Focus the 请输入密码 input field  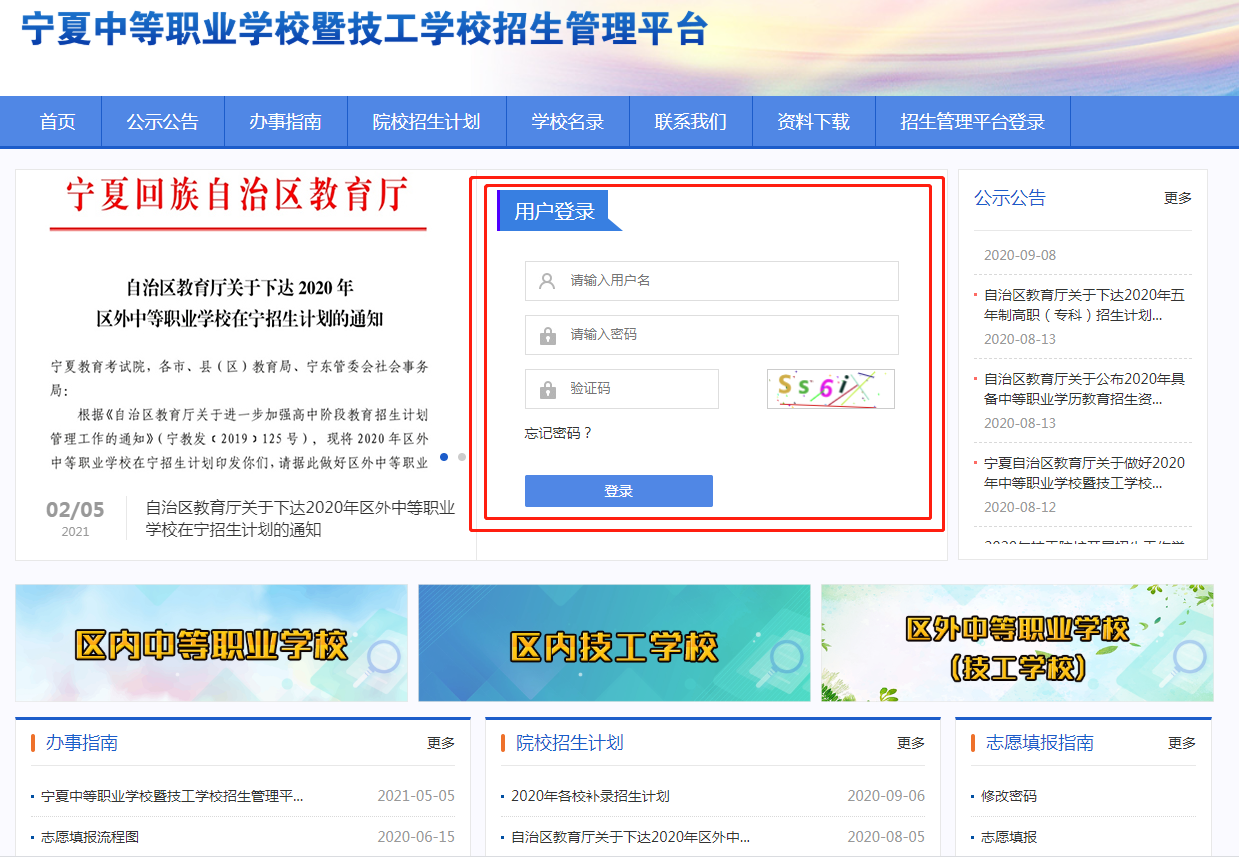click(712, 335)
